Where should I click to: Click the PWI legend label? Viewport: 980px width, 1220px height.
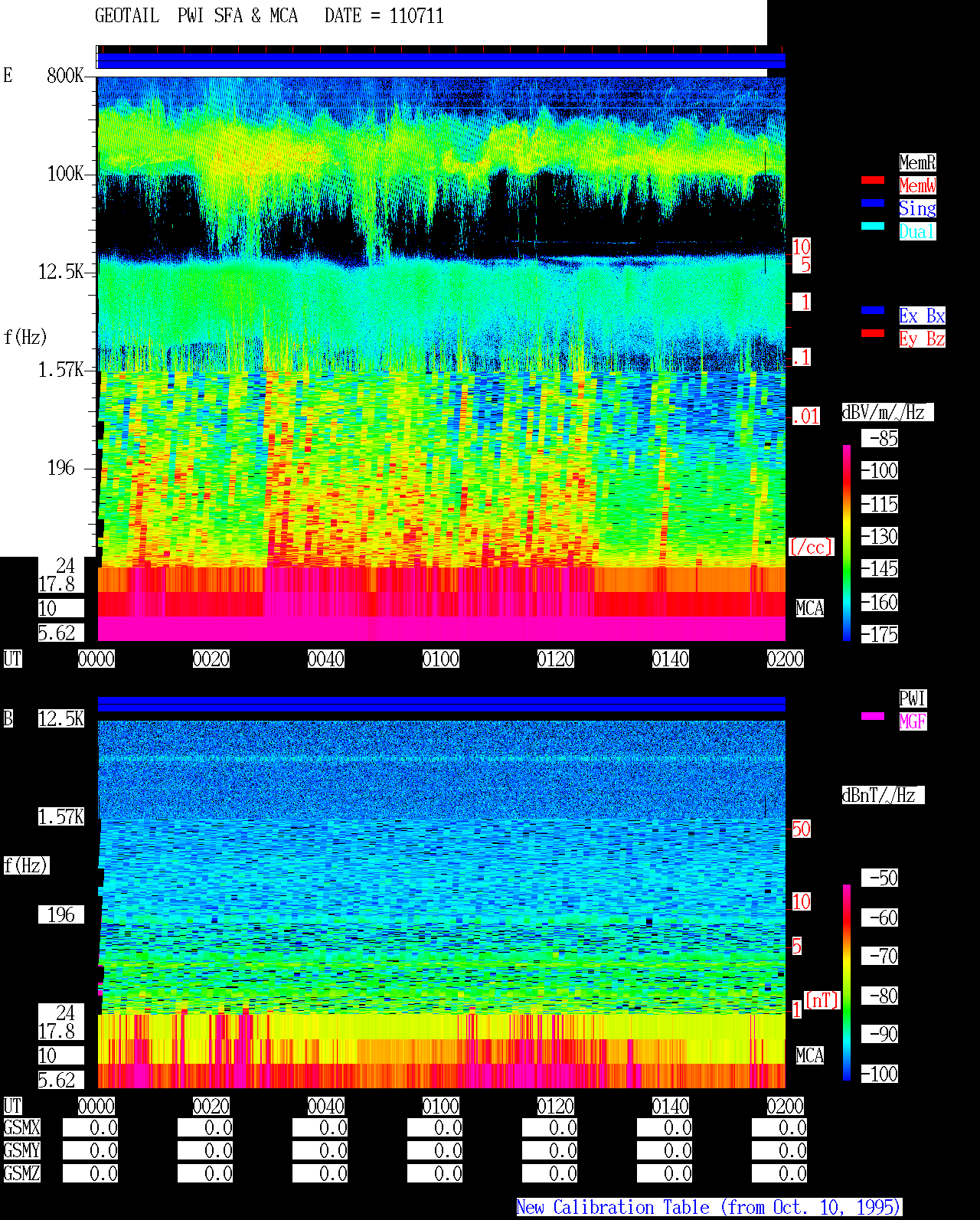913,698
